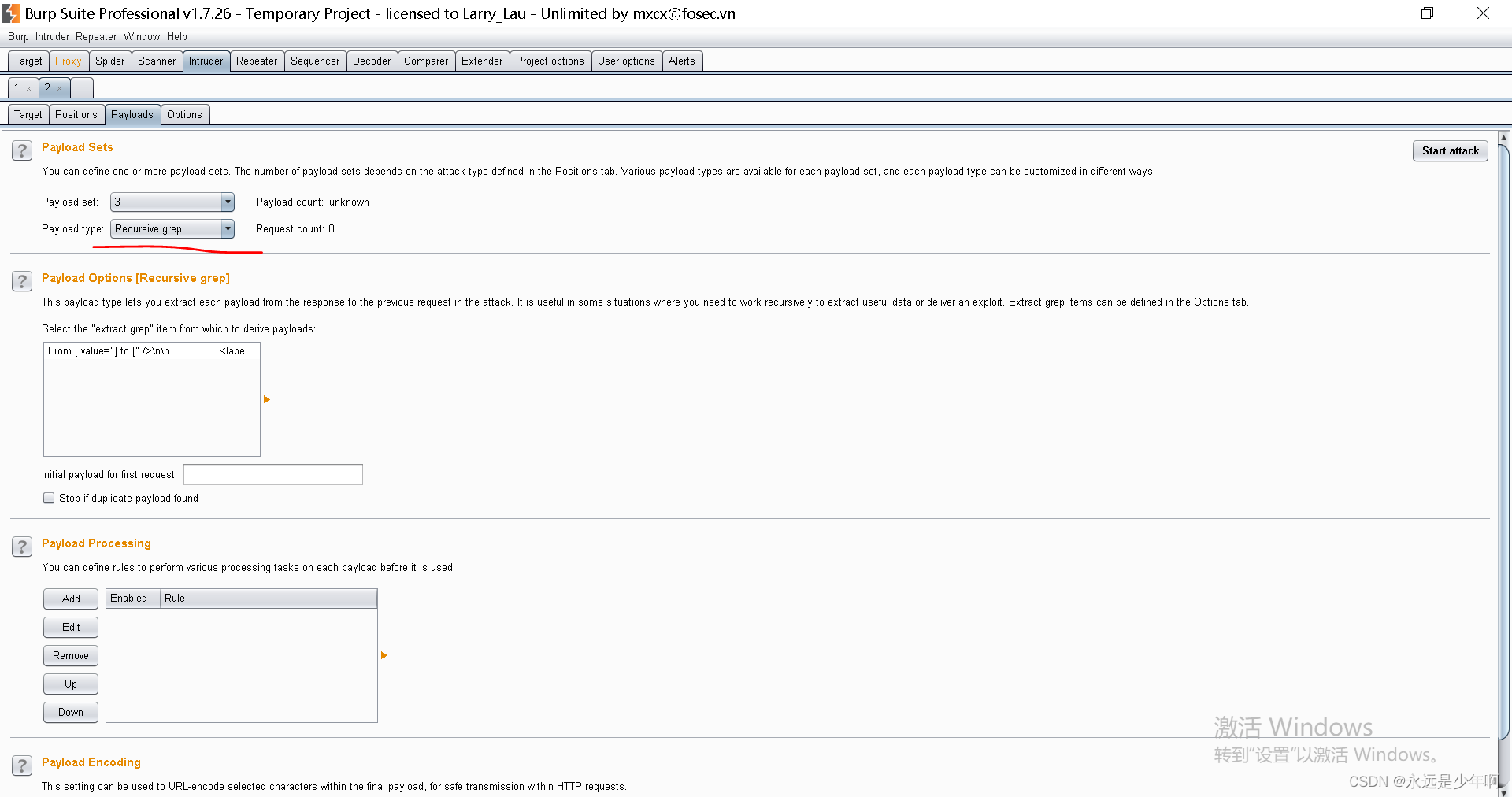The width and height of the screenshot is (1512, 797).
Task: Select the Payloads sub-tab
Action: click(132, 115)
